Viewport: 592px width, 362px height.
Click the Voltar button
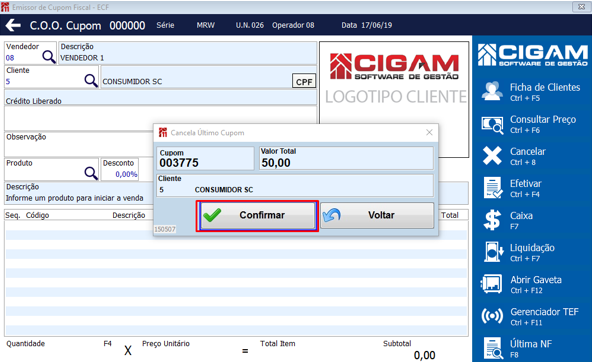point(377,215)
